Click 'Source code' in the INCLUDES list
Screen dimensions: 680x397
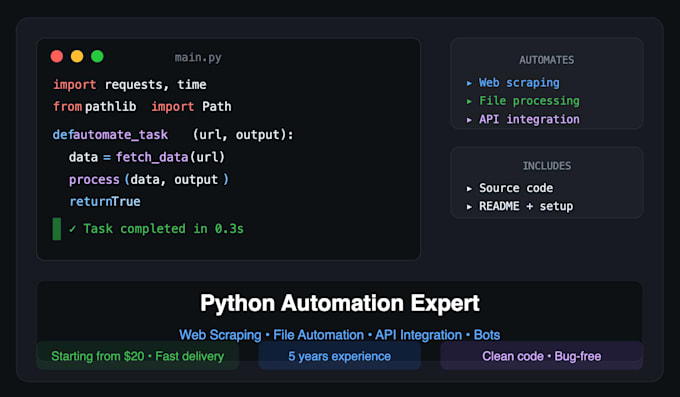tap(516, 188)
